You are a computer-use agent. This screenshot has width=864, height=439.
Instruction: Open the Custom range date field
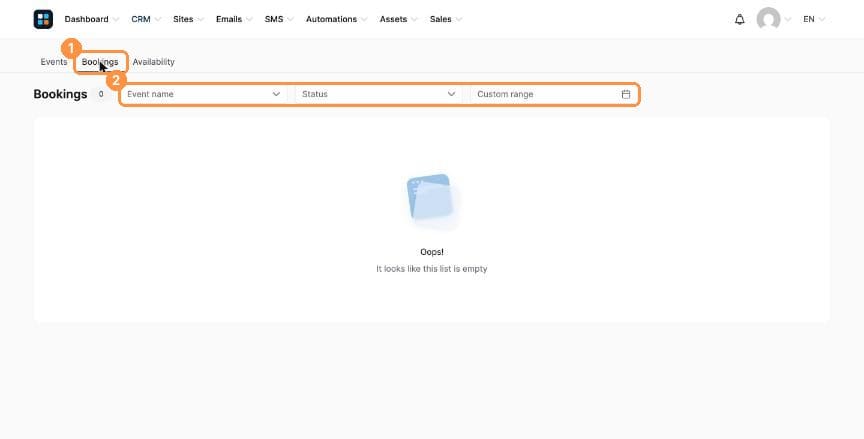554,94
